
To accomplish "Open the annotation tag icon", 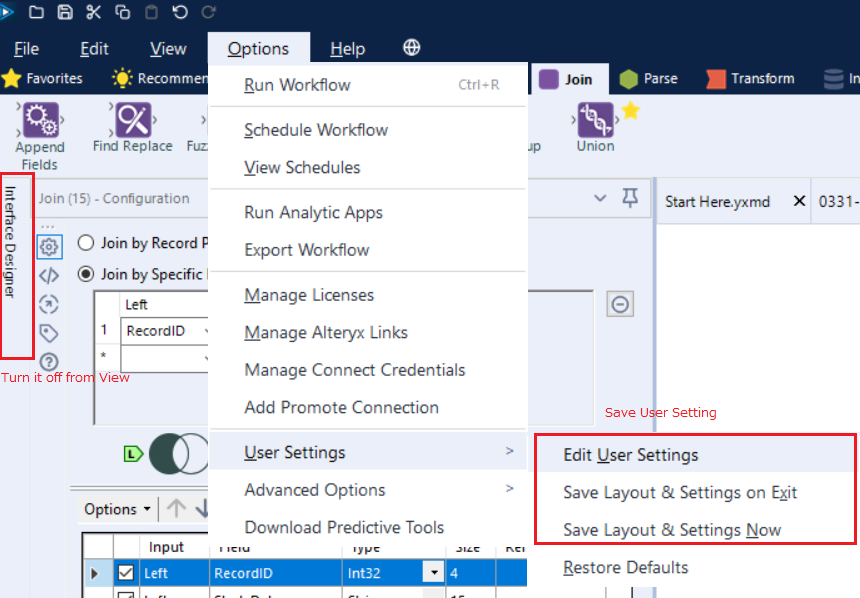I will point(49,333).
